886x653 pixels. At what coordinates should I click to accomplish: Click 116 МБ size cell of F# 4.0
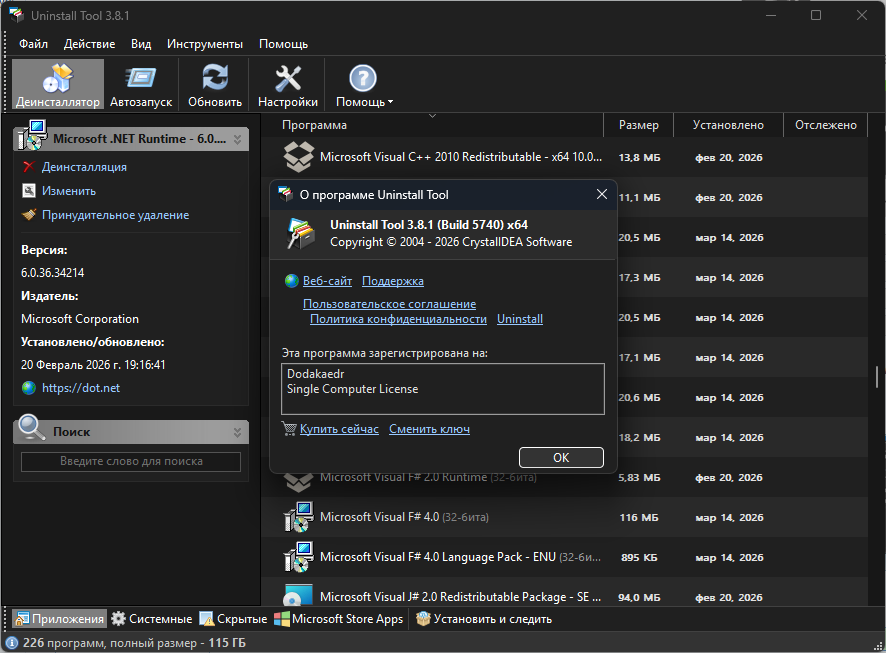(639, 517)
